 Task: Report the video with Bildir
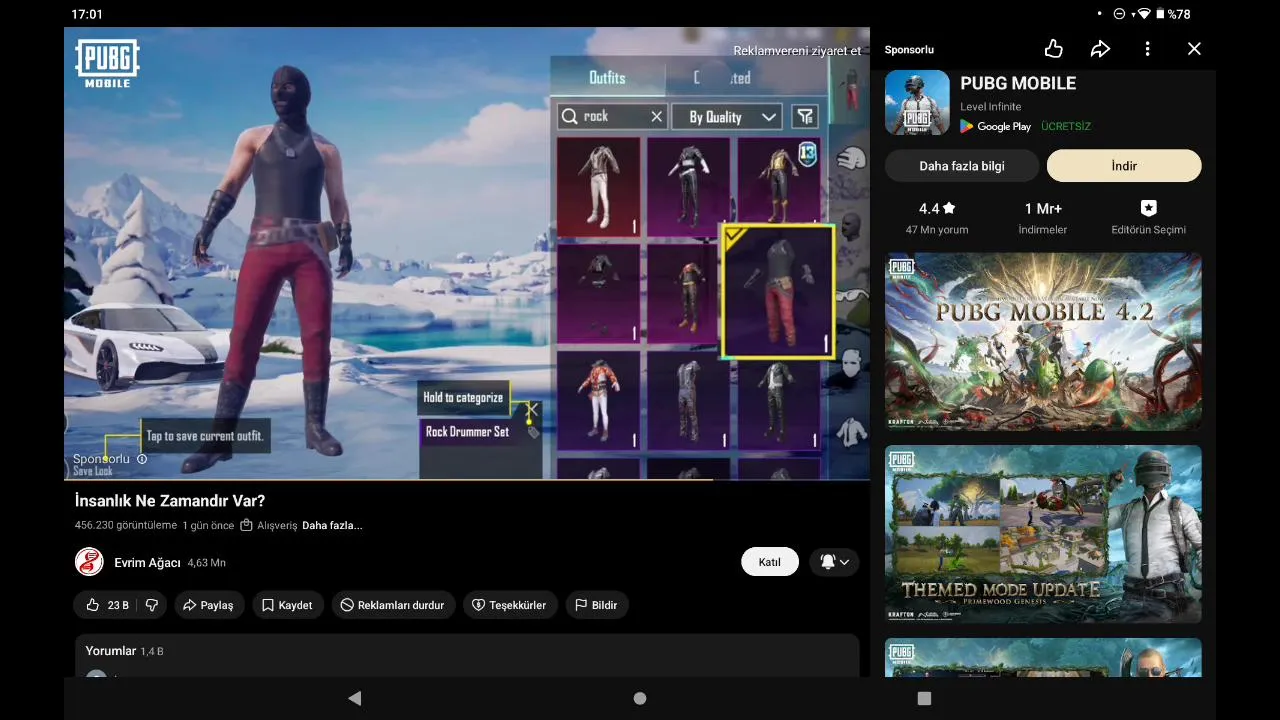597,605
